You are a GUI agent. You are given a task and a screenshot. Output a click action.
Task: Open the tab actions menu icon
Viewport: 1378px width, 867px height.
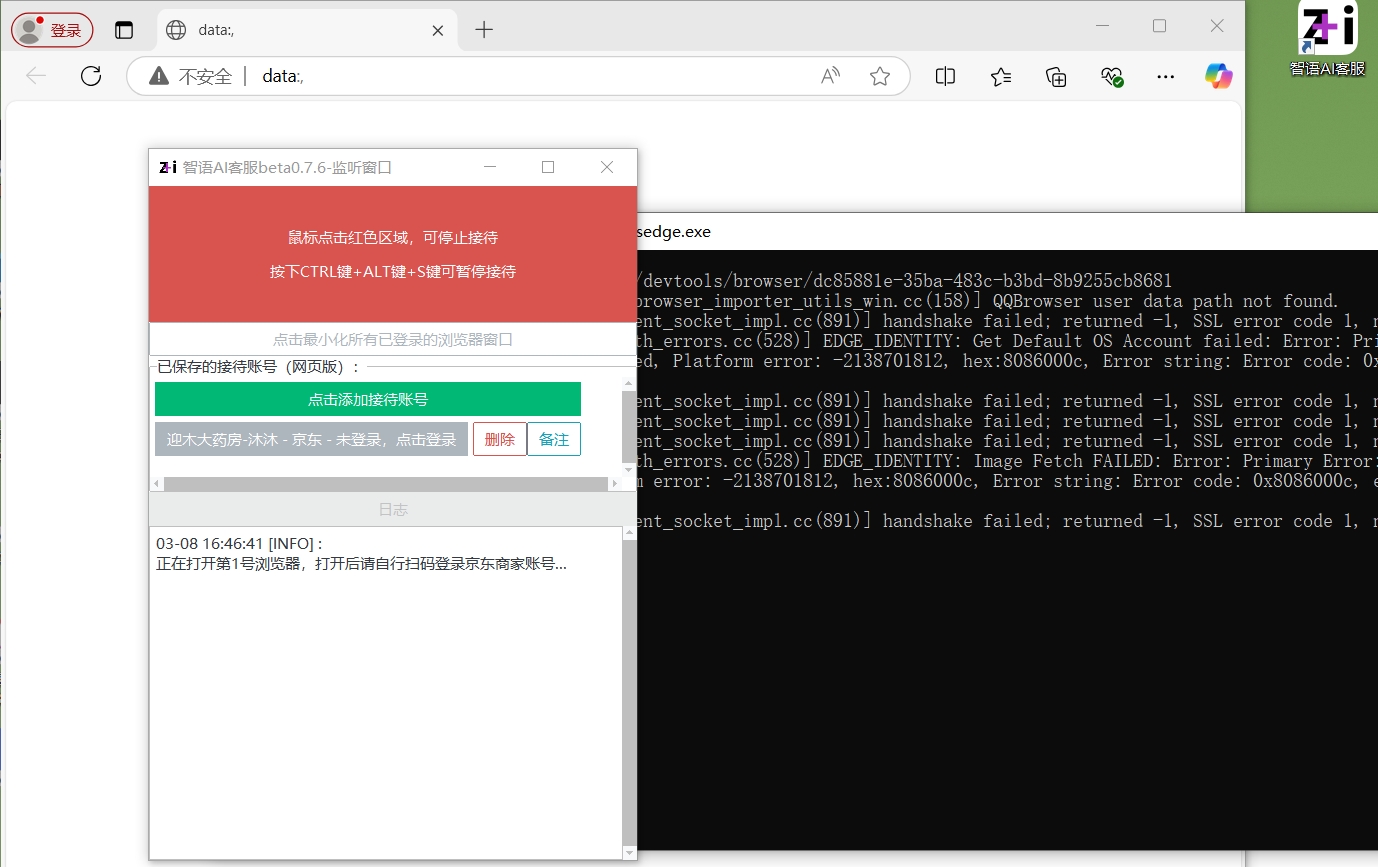pos(124,30)
